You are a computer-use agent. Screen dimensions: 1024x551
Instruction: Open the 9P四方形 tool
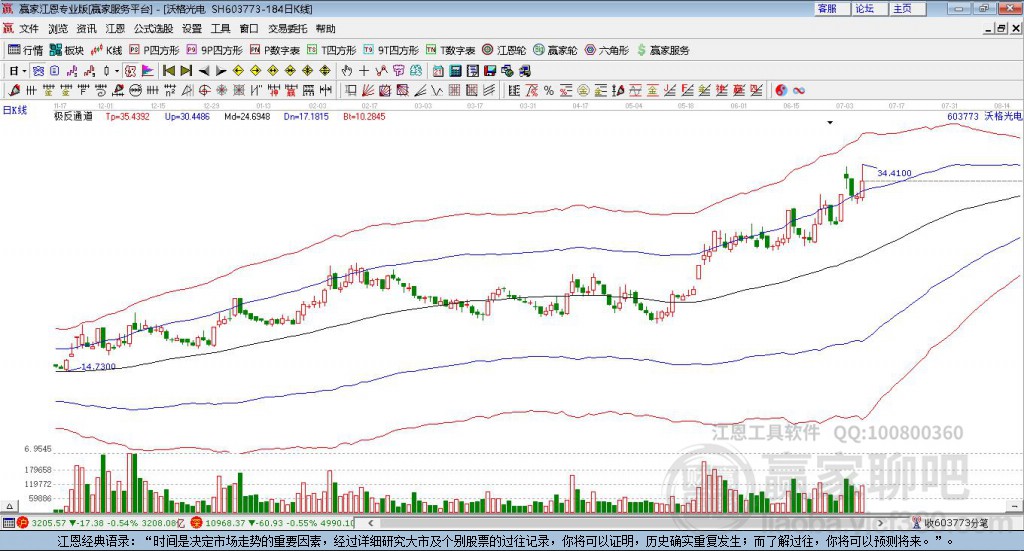(214, 50)
